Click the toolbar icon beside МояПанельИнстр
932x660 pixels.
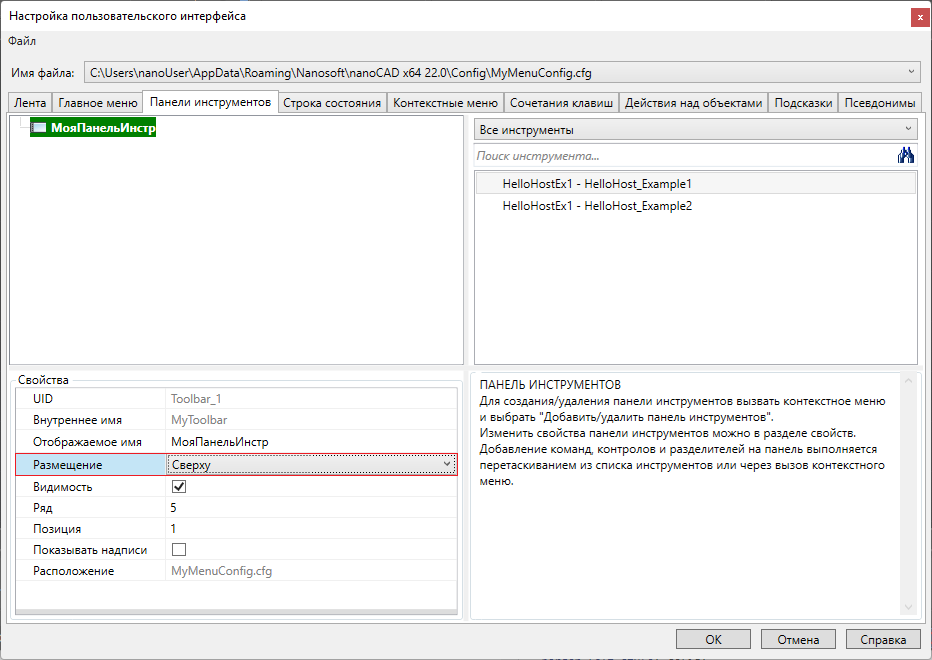(39, 128)
